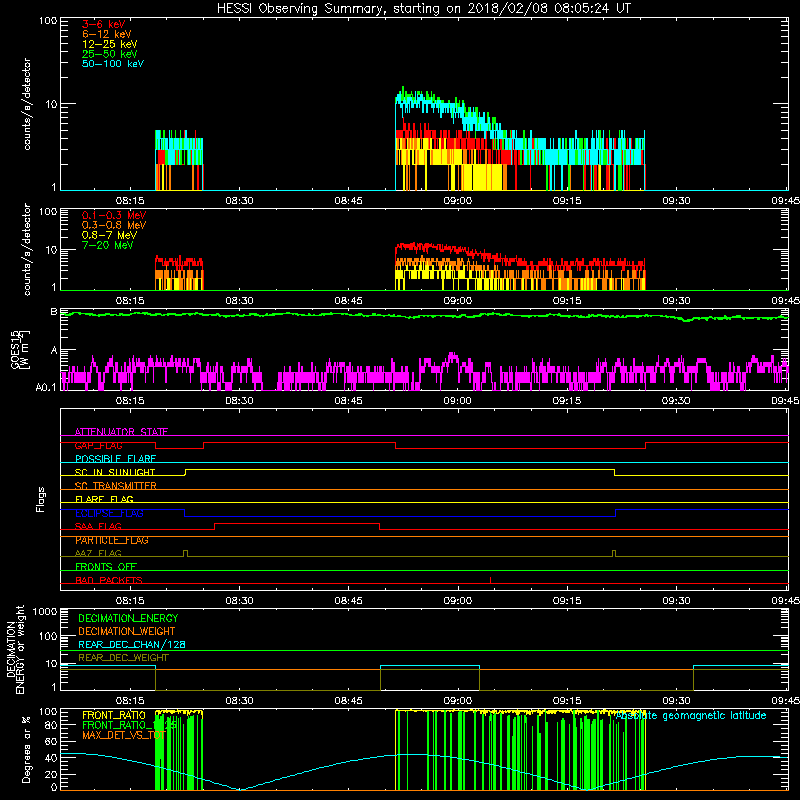Click the '7-20 MeV' legend label
The height and width of the screenshot is (800, 800).
coord(107,245)
